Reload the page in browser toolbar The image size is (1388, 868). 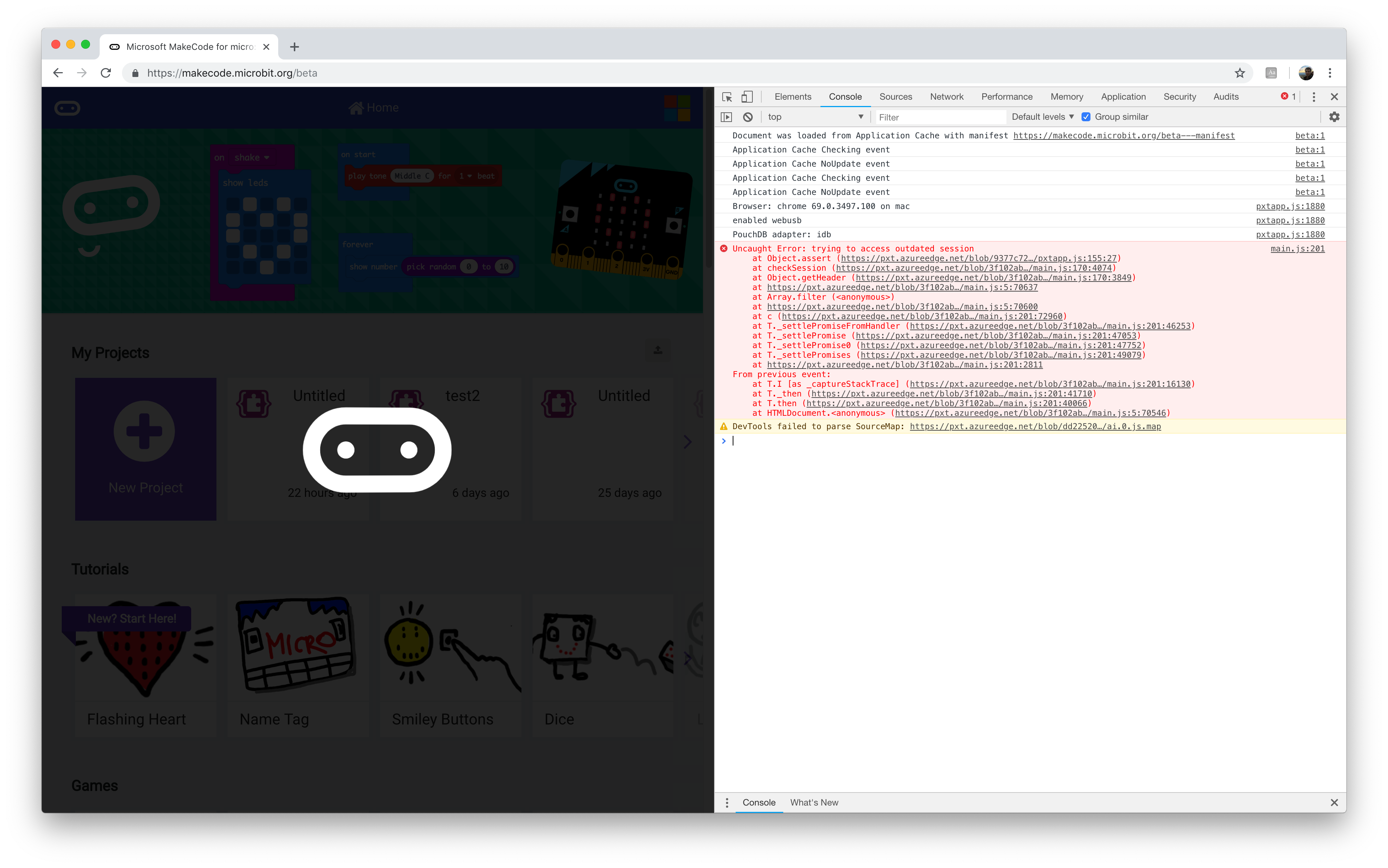106,73
